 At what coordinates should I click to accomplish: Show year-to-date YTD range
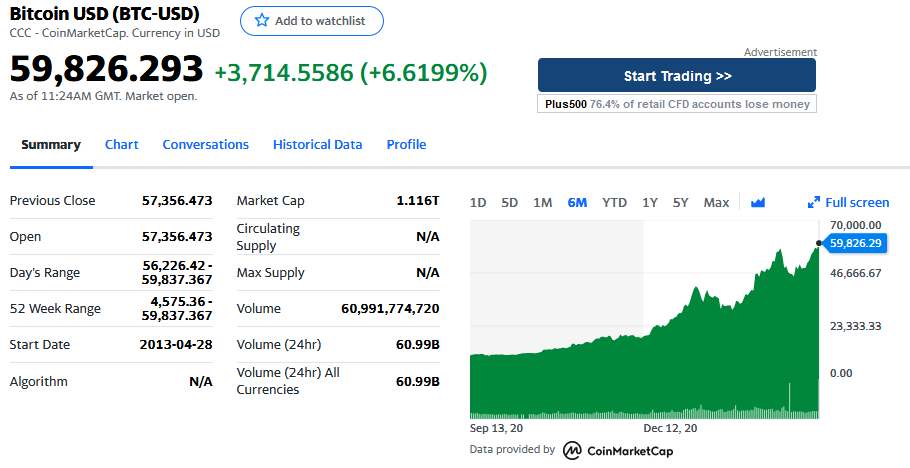[x=614, y=202]
